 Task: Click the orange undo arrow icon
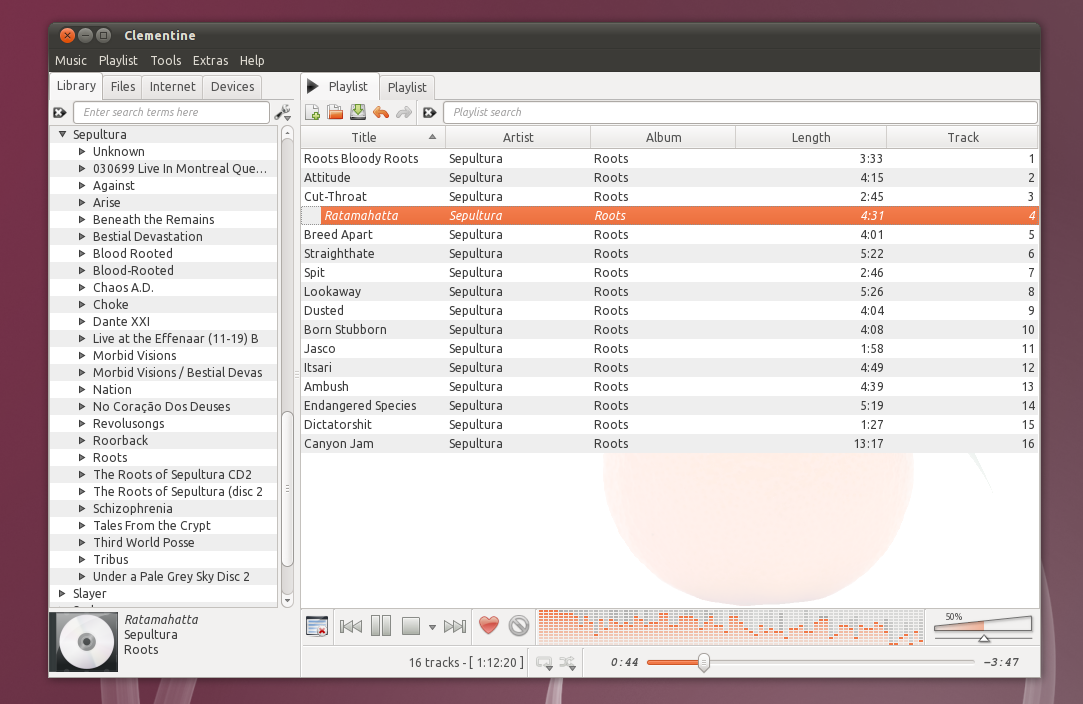[x=380, y=112]
